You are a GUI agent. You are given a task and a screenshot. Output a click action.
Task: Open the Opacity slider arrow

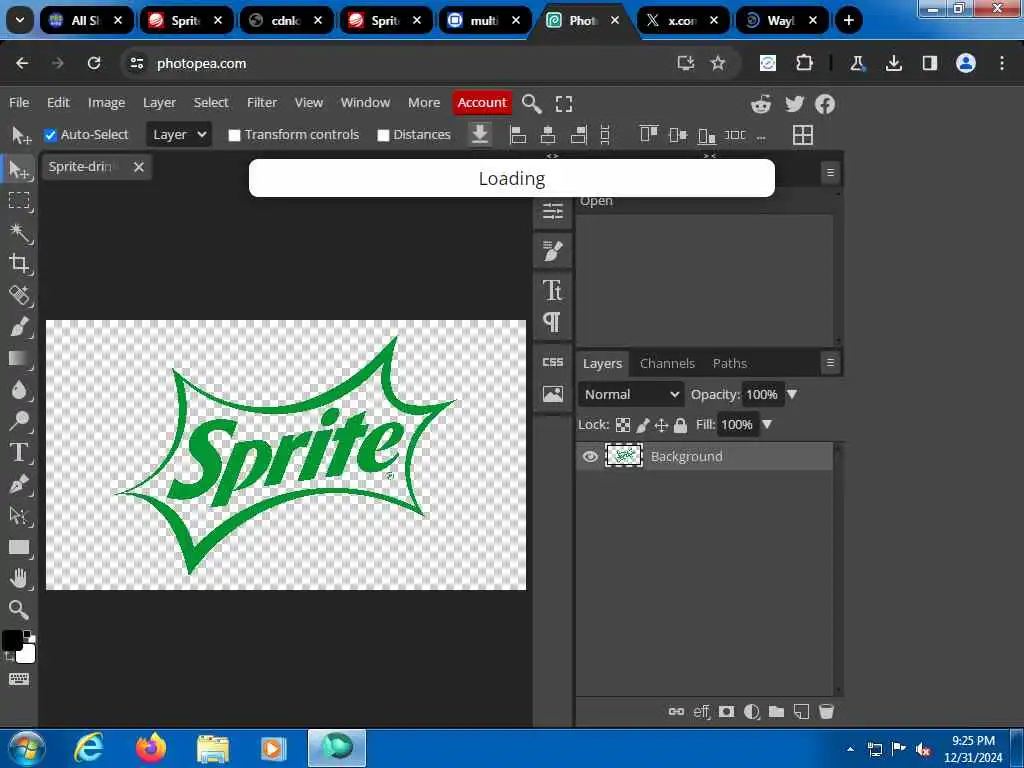tap(792, 394)
